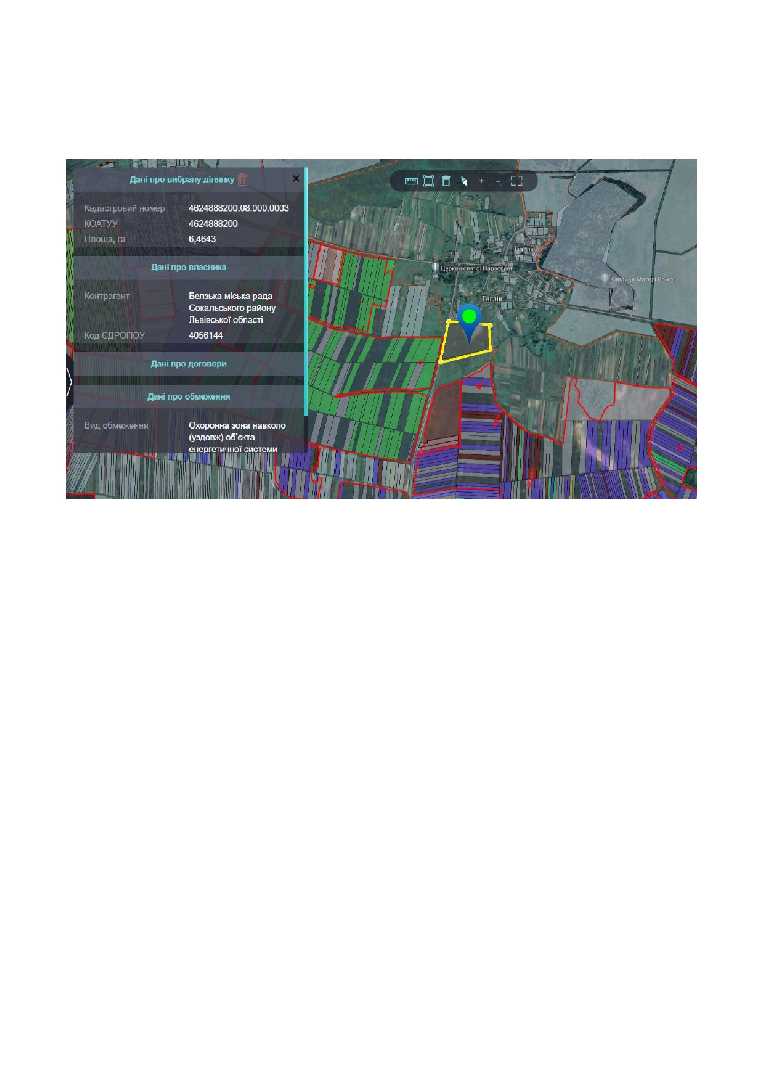Expand the 'Дані про договори' section
The width and height of the screenshot is (764, 1080).
pos(188,364)
